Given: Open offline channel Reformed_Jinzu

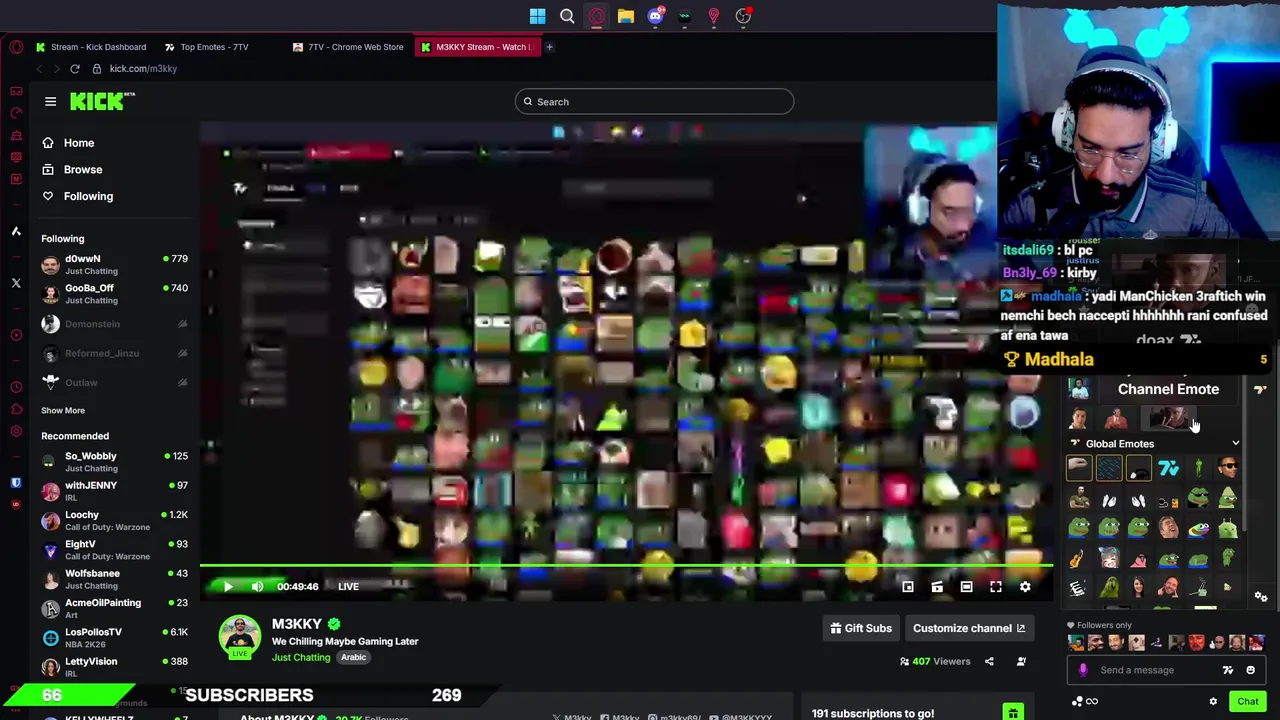Looking at the screenshot, I should point(114,353).
